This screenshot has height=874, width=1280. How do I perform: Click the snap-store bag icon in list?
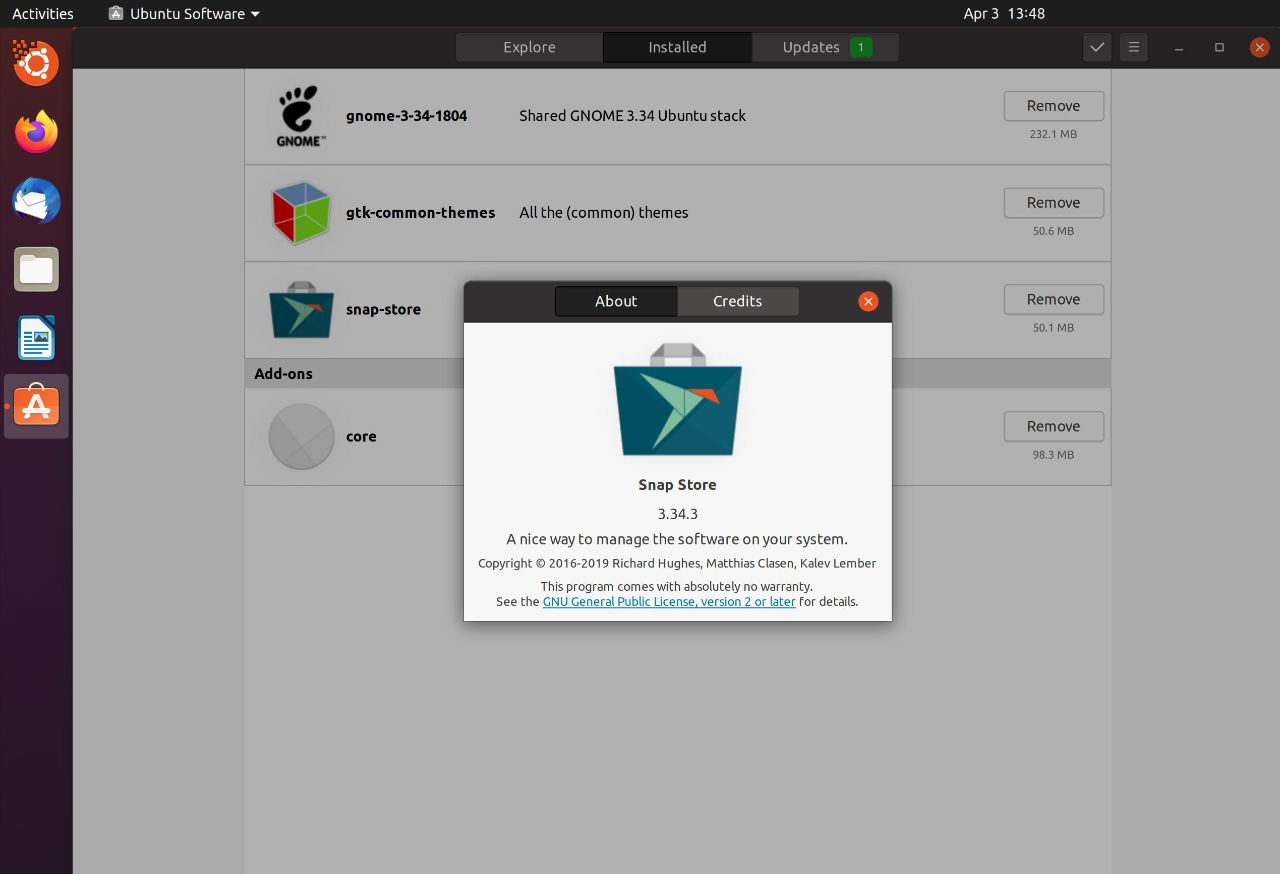coord(300,310)
